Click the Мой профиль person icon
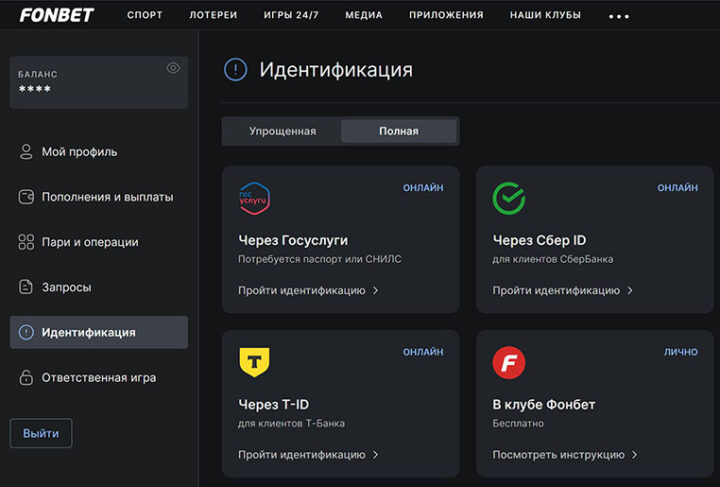 26,152
